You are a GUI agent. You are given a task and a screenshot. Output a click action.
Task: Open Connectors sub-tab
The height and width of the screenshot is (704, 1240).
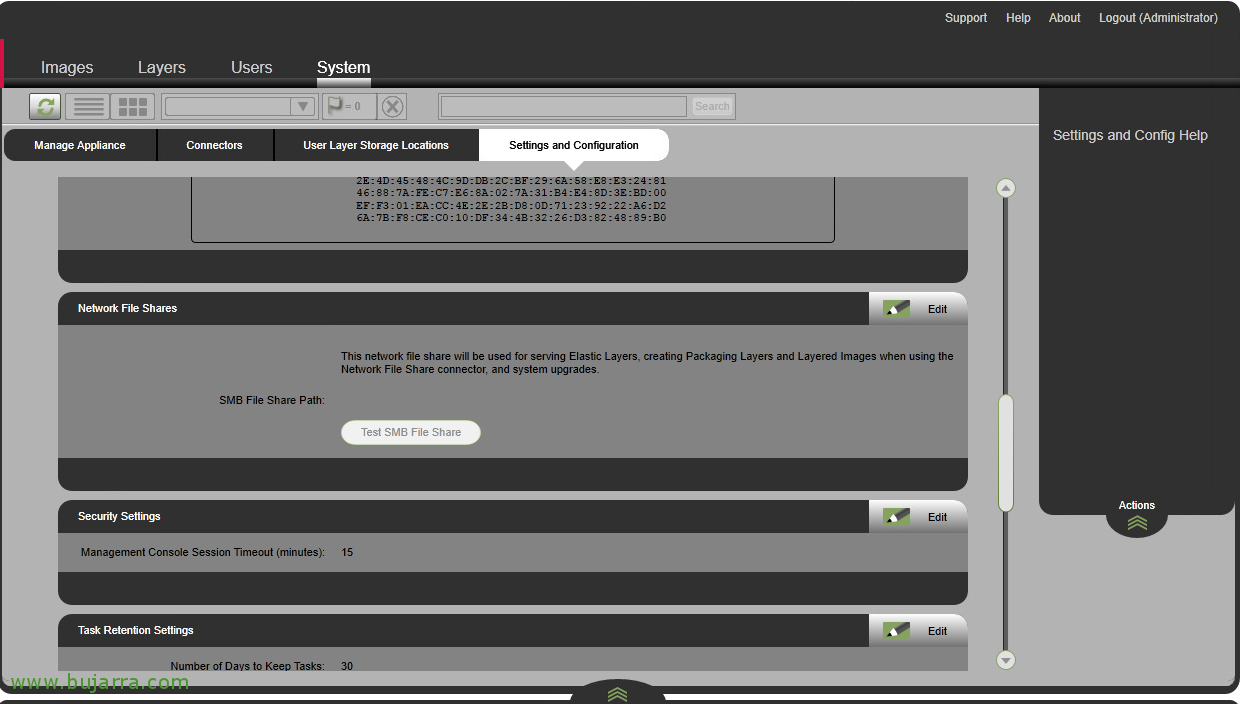point(215,145)
